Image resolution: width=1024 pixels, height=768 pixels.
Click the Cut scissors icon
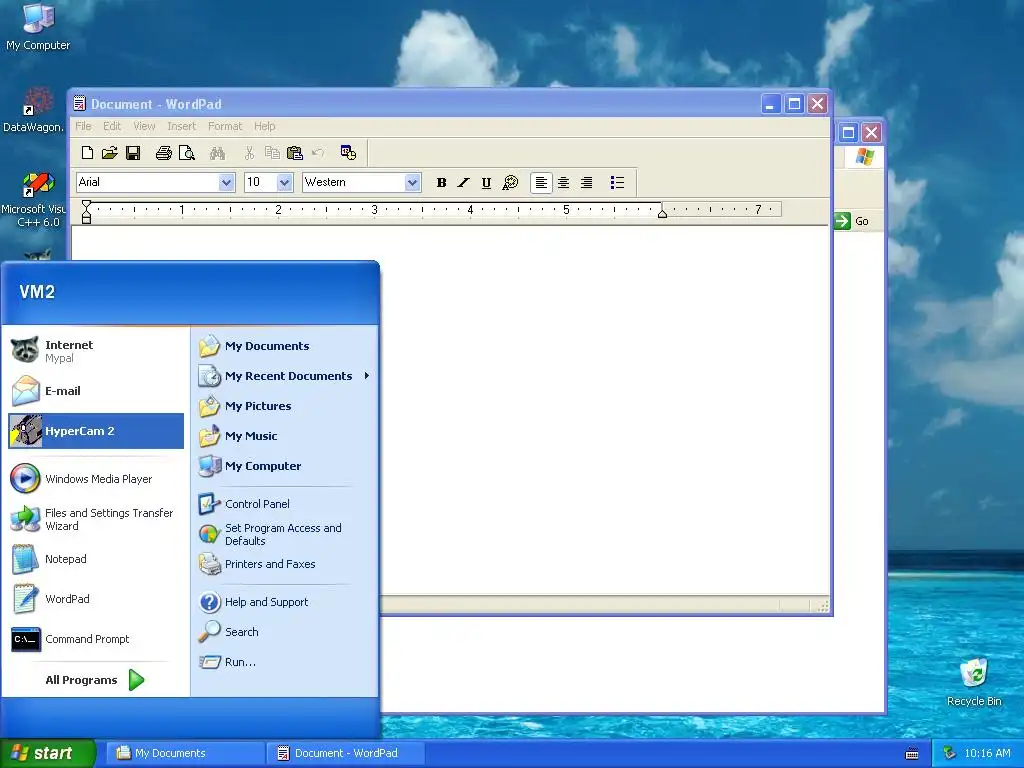[249, 153]
